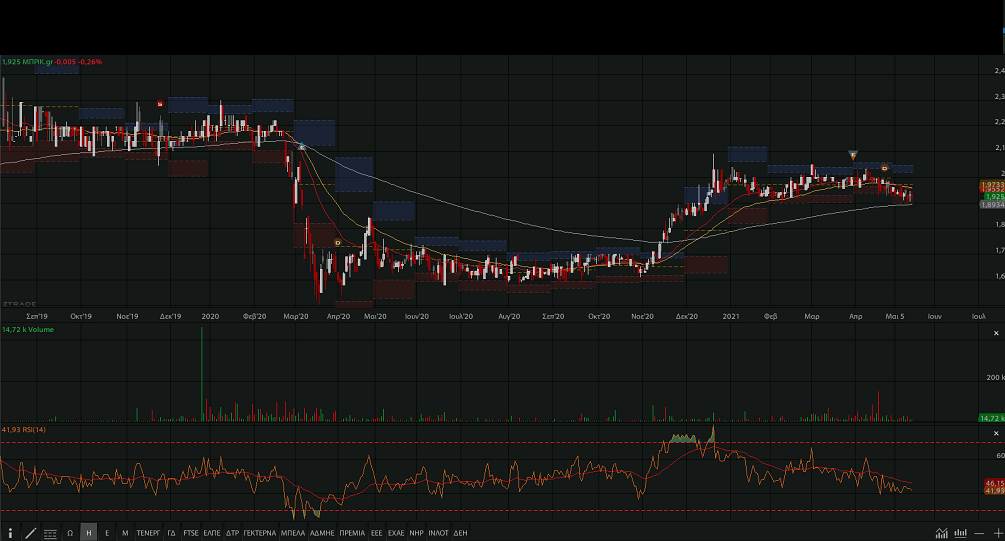The width and height of the screenshot is (1005, 541).
Task: Switch to E weekly timeframe
Action: point(107,533)
